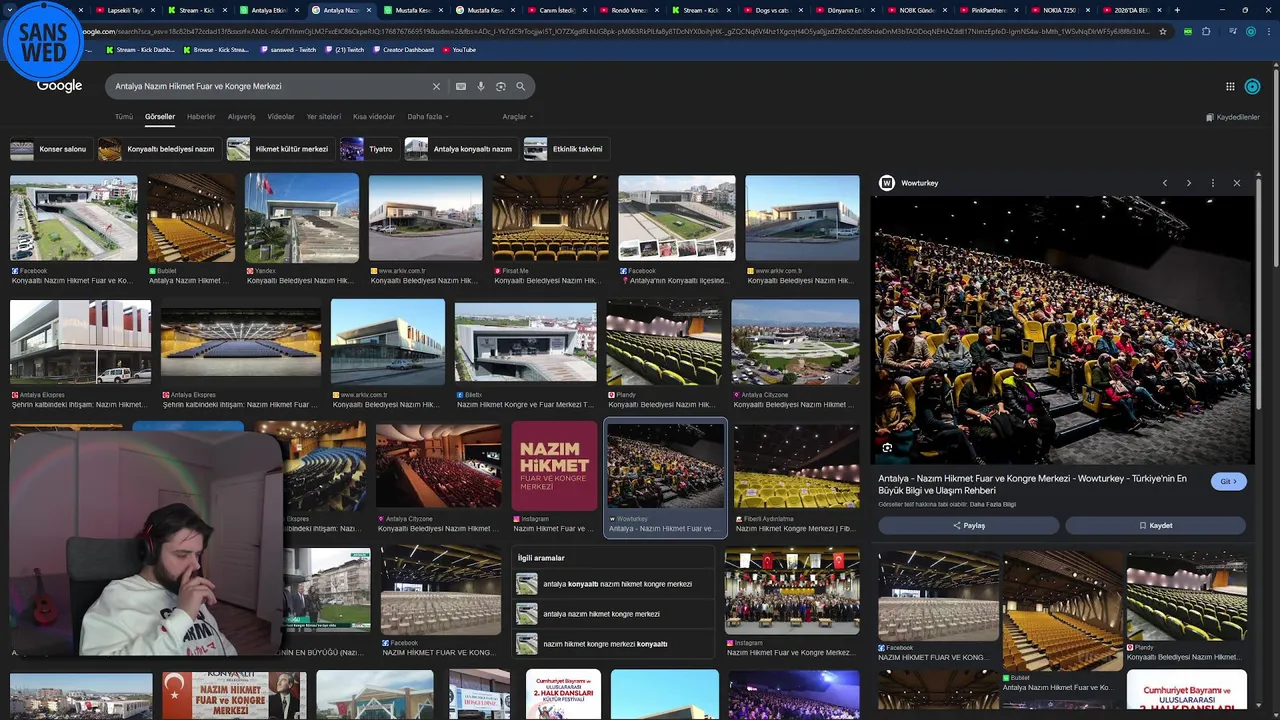The height and width of the screenshot is (720, 1280).
Task: Go to previous image in preview panel
Action: (1165, 183)
